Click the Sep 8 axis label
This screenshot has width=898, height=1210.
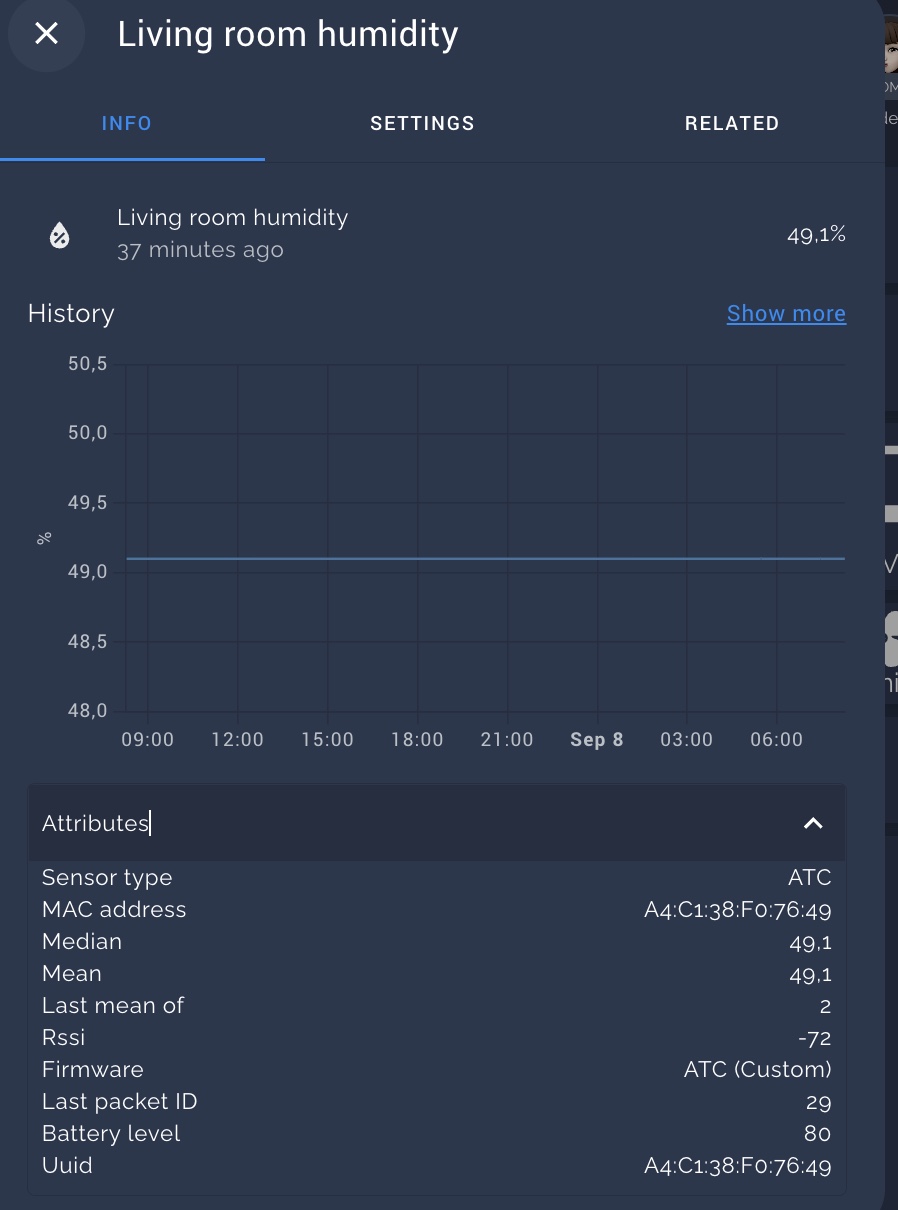click(596, 739)
